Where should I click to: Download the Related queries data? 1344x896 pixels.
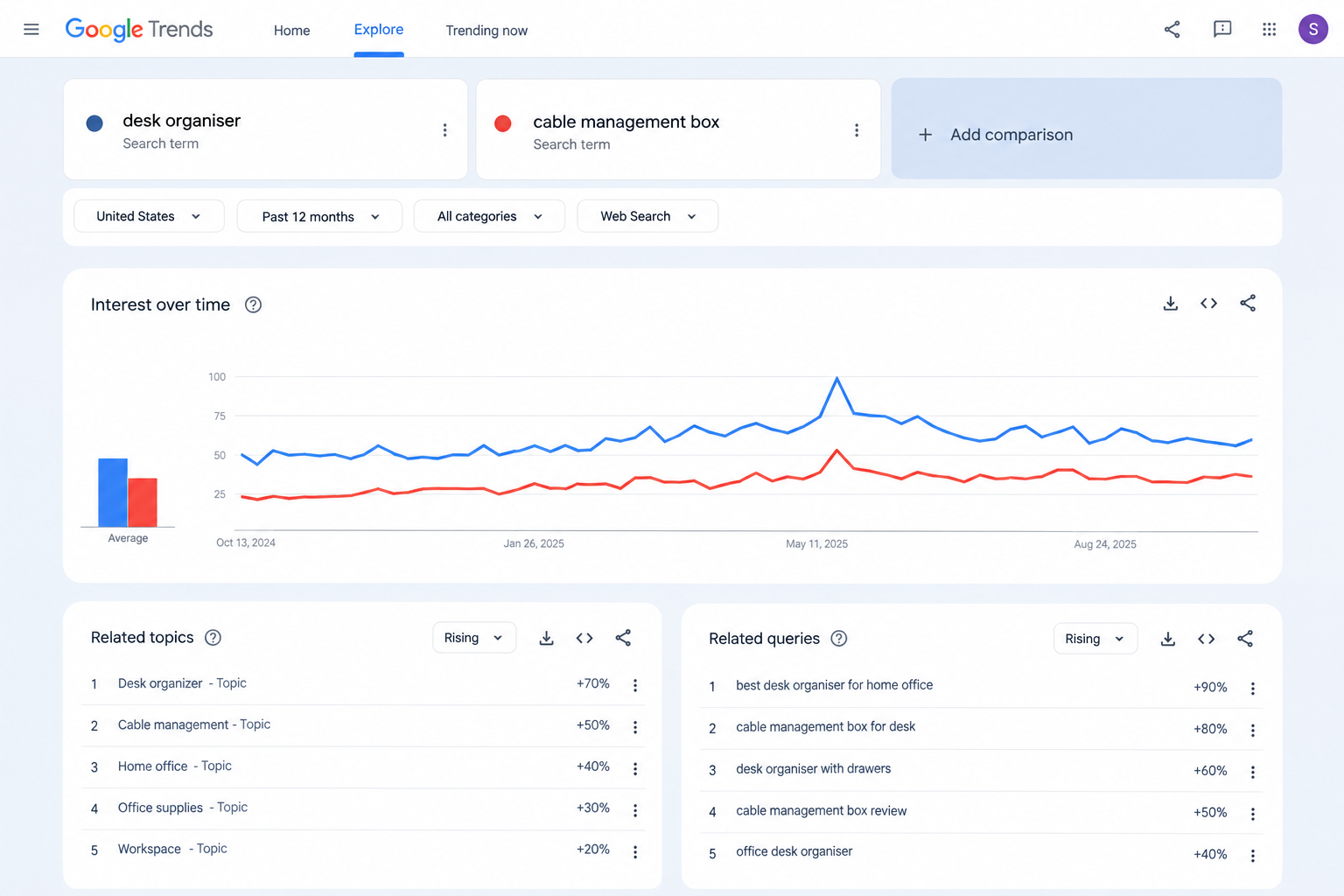[1167, 639]
